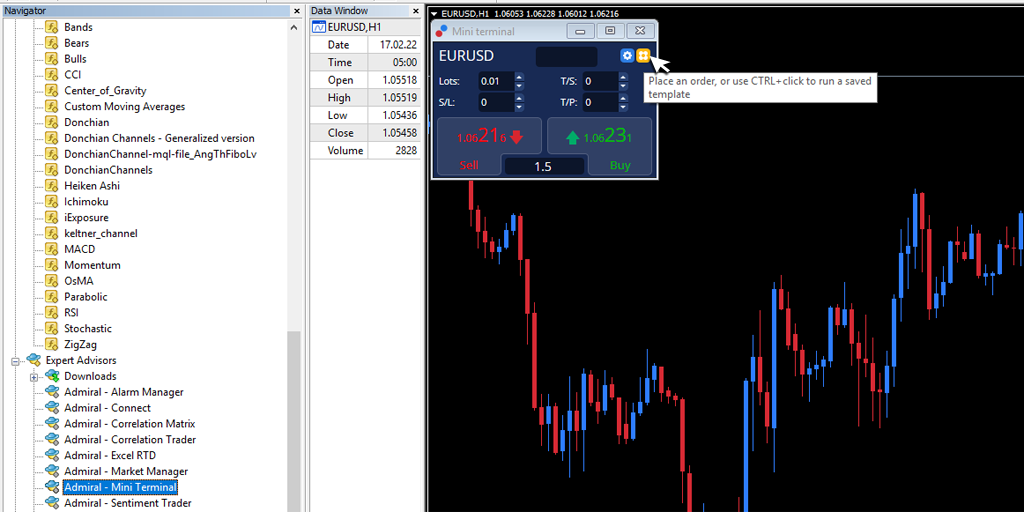Click the Navigator scroll up arrow
The width and height of the screenshot is (1024, 512).
(x=293, y=27)
